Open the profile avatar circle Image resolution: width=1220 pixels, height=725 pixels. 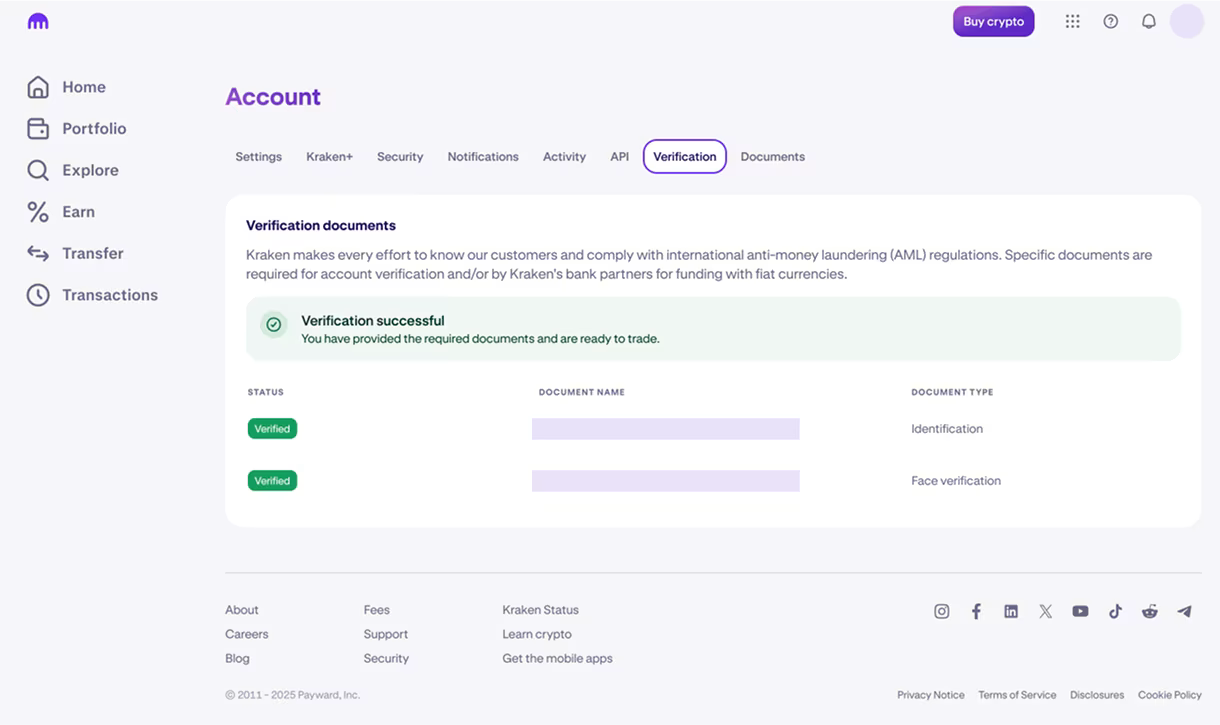tap(1187, 21)
